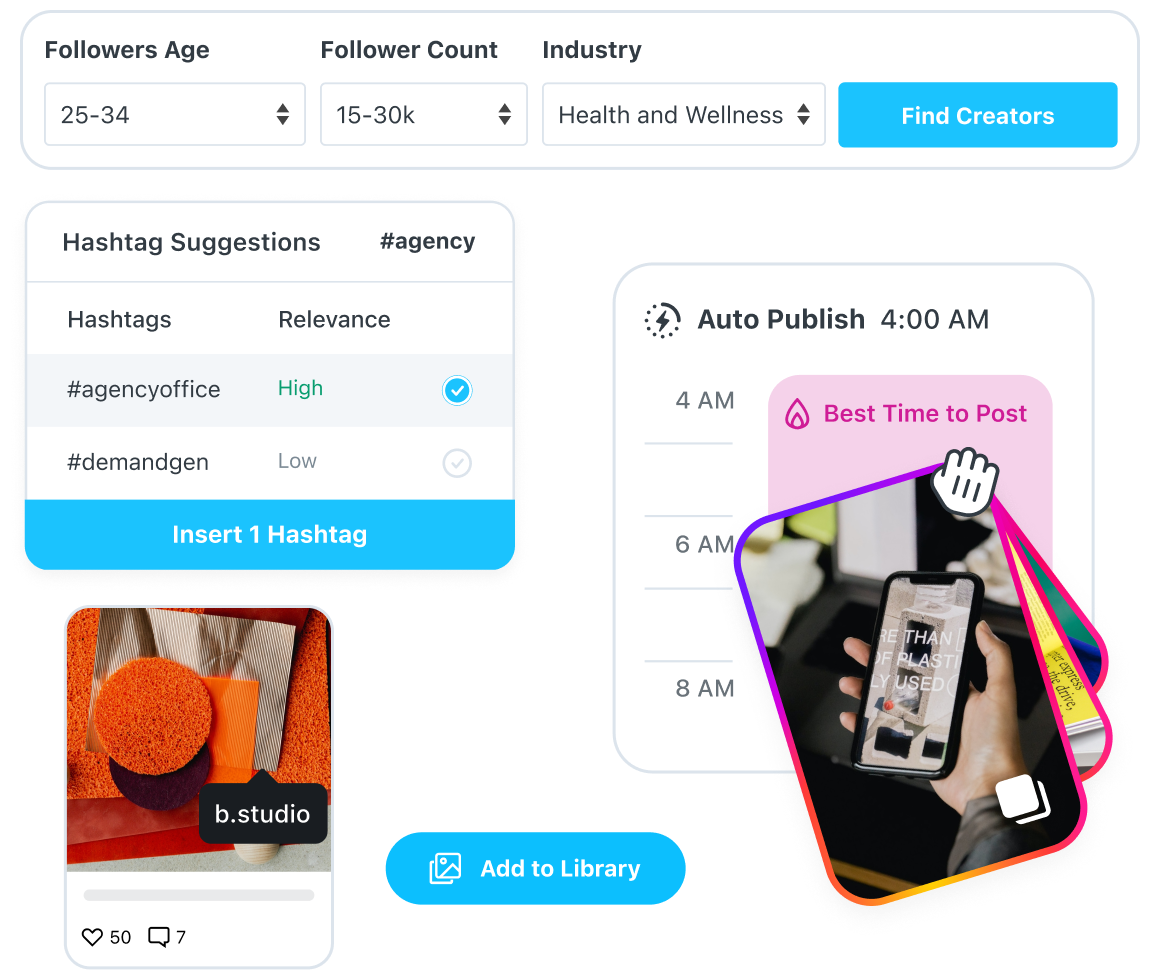Click the image icon in Add to Library
The height and width of the screenshot is (978, 1160).
(x=445, y=869)
